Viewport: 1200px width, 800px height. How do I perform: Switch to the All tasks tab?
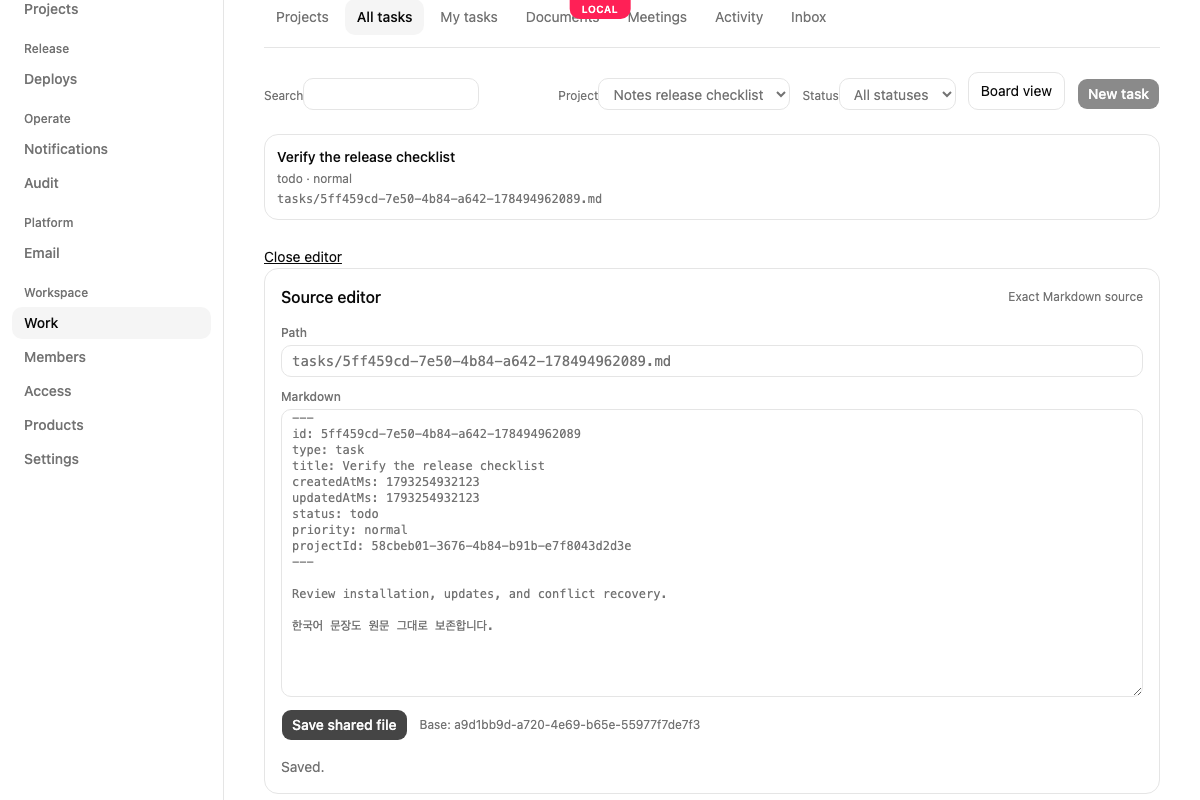384,17
